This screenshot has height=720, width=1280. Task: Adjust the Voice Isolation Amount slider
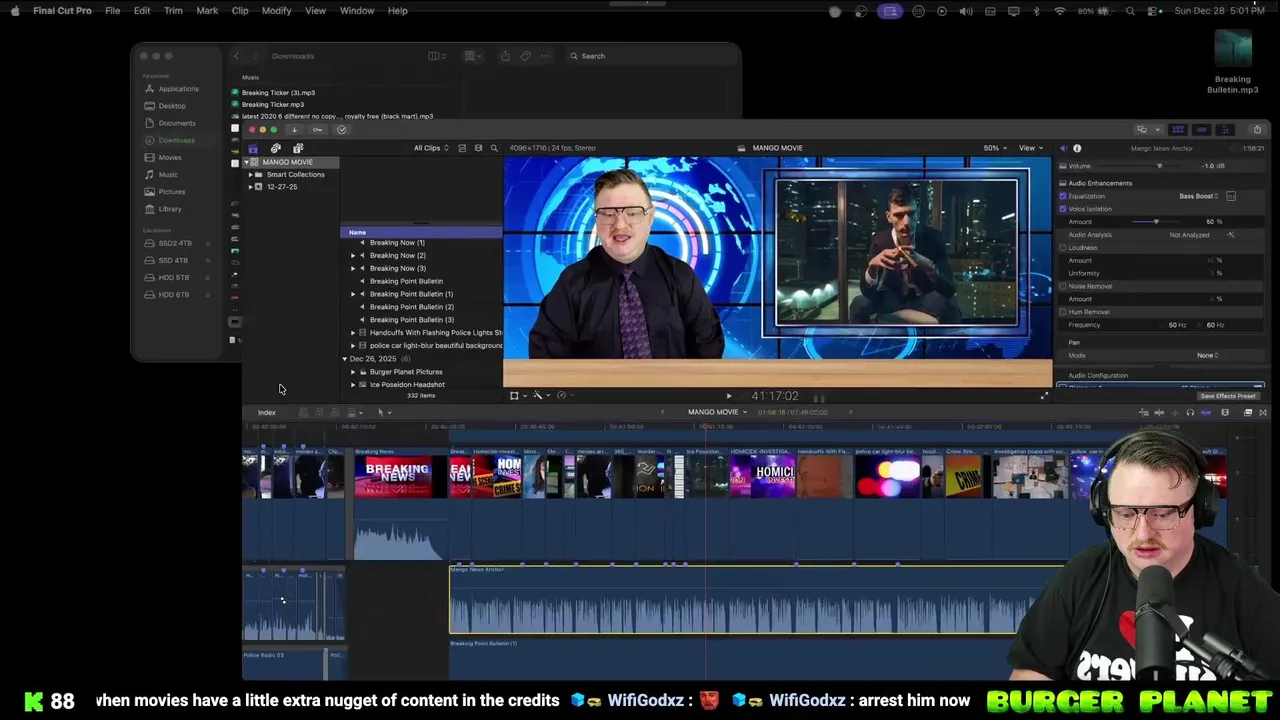1157,222
